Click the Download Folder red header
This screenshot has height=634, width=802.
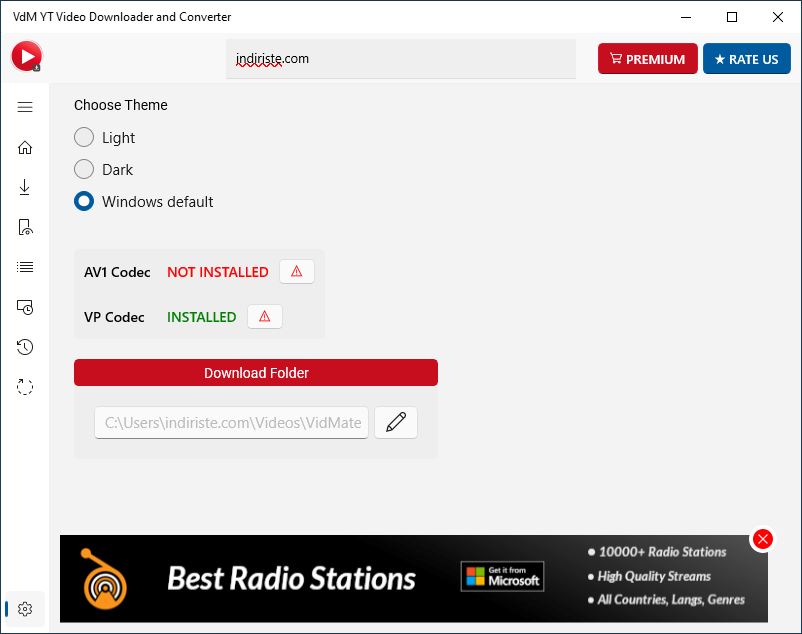pos(256,373)
